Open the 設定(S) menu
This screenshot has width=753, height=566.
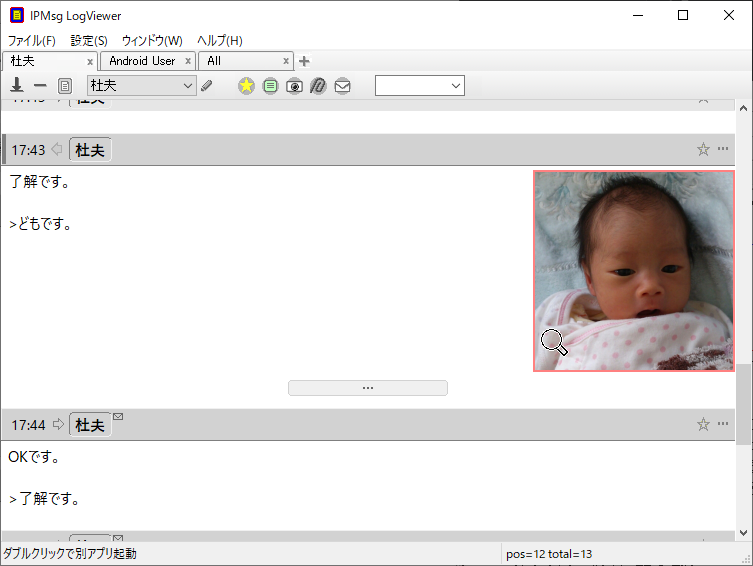[x=89, y=40]
